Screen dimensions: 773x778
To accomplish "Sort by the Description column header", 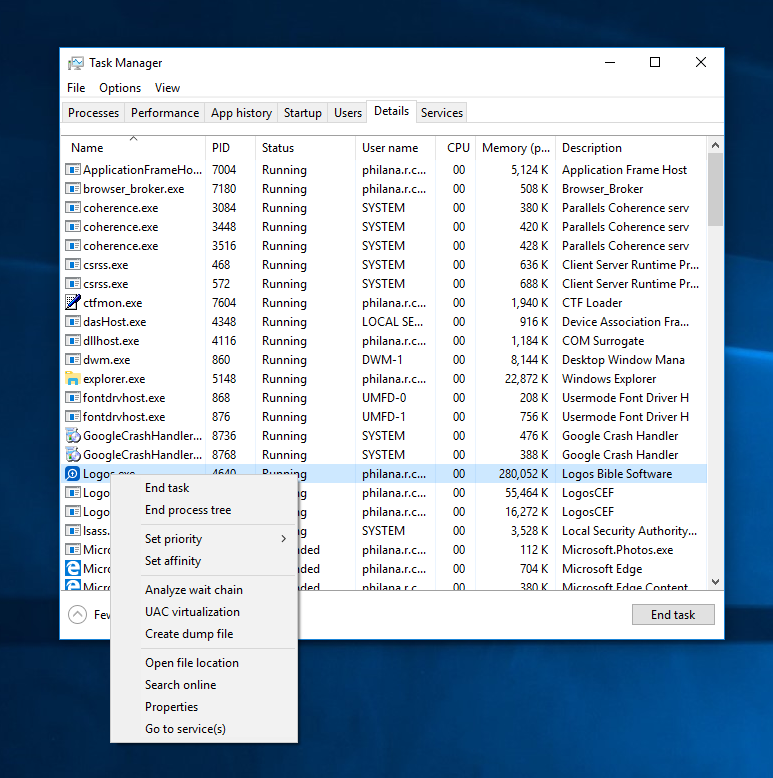I will click(x=631, y=147).
